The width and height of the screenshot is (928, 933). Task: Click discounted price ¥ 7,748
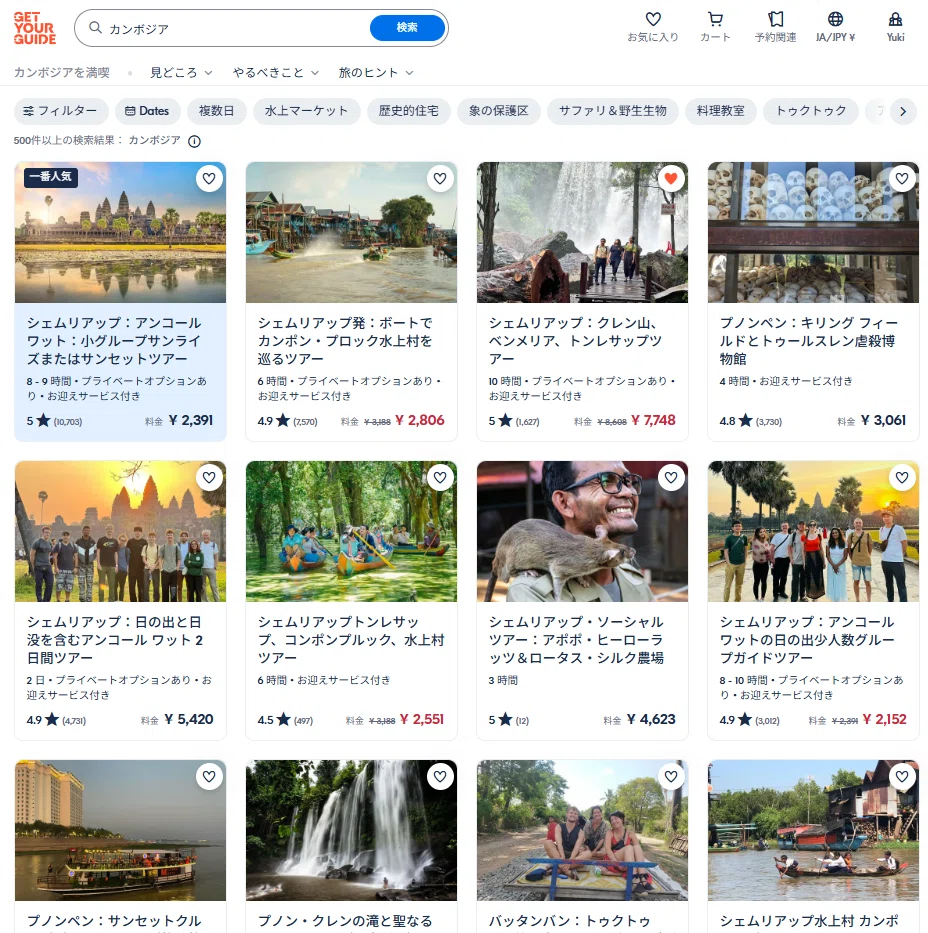click(653, 421)
